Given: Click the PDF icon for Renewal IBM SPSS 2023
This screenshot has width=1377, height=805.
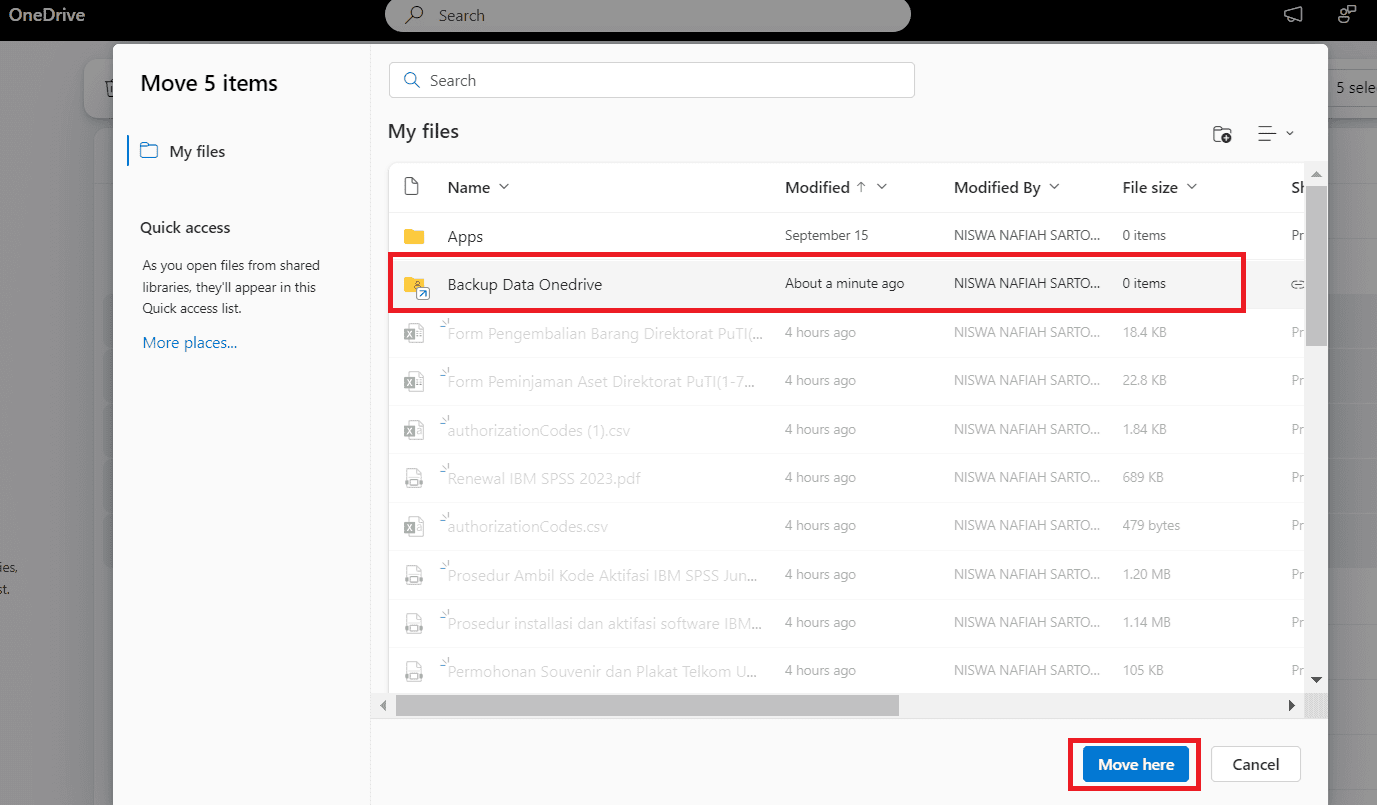Looking at the screenshot, I should pyautogui.click(x=413, y=478).
